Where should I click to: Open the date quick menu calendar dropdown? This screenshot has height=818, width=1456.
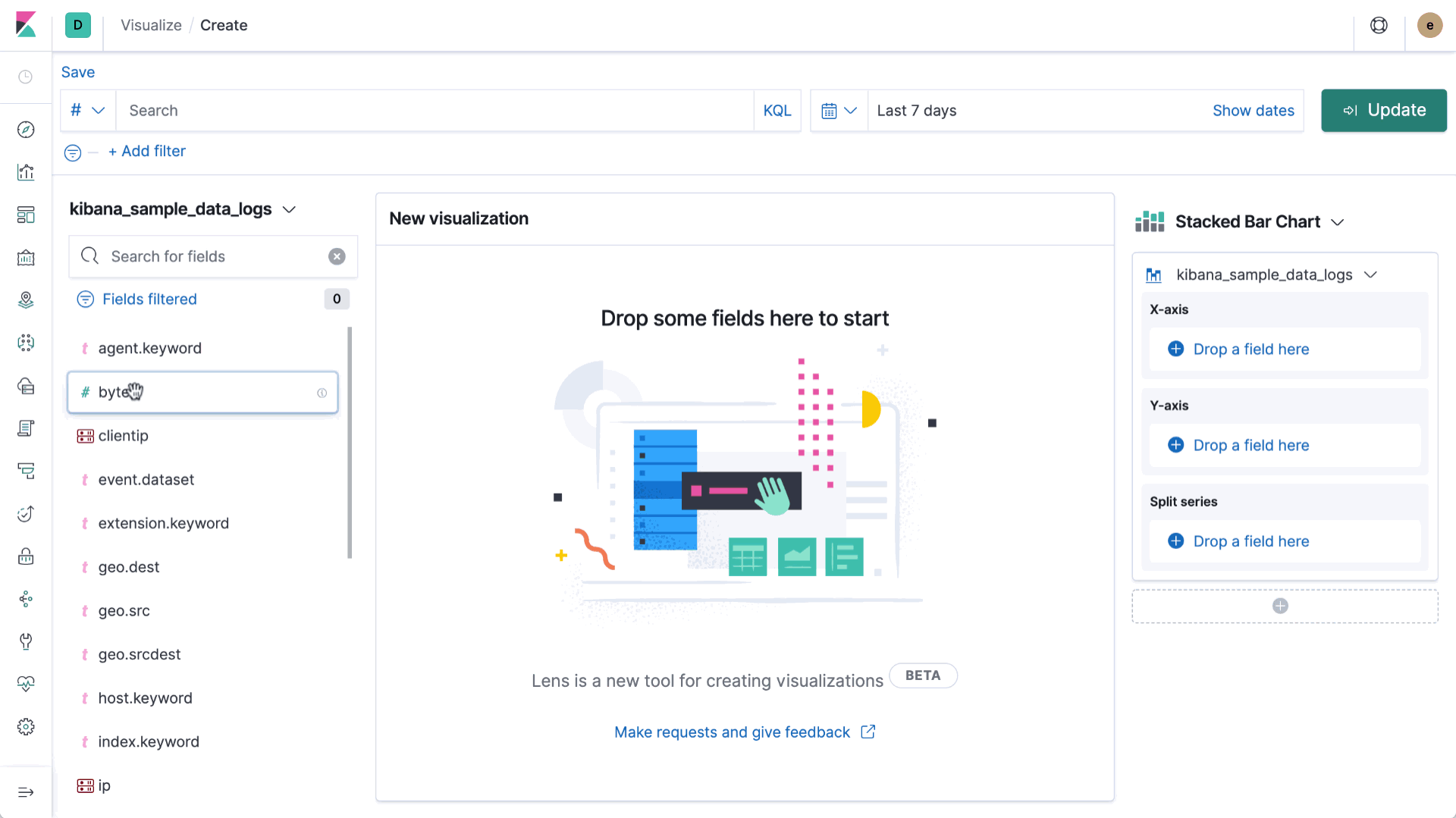tap(839, 111)
